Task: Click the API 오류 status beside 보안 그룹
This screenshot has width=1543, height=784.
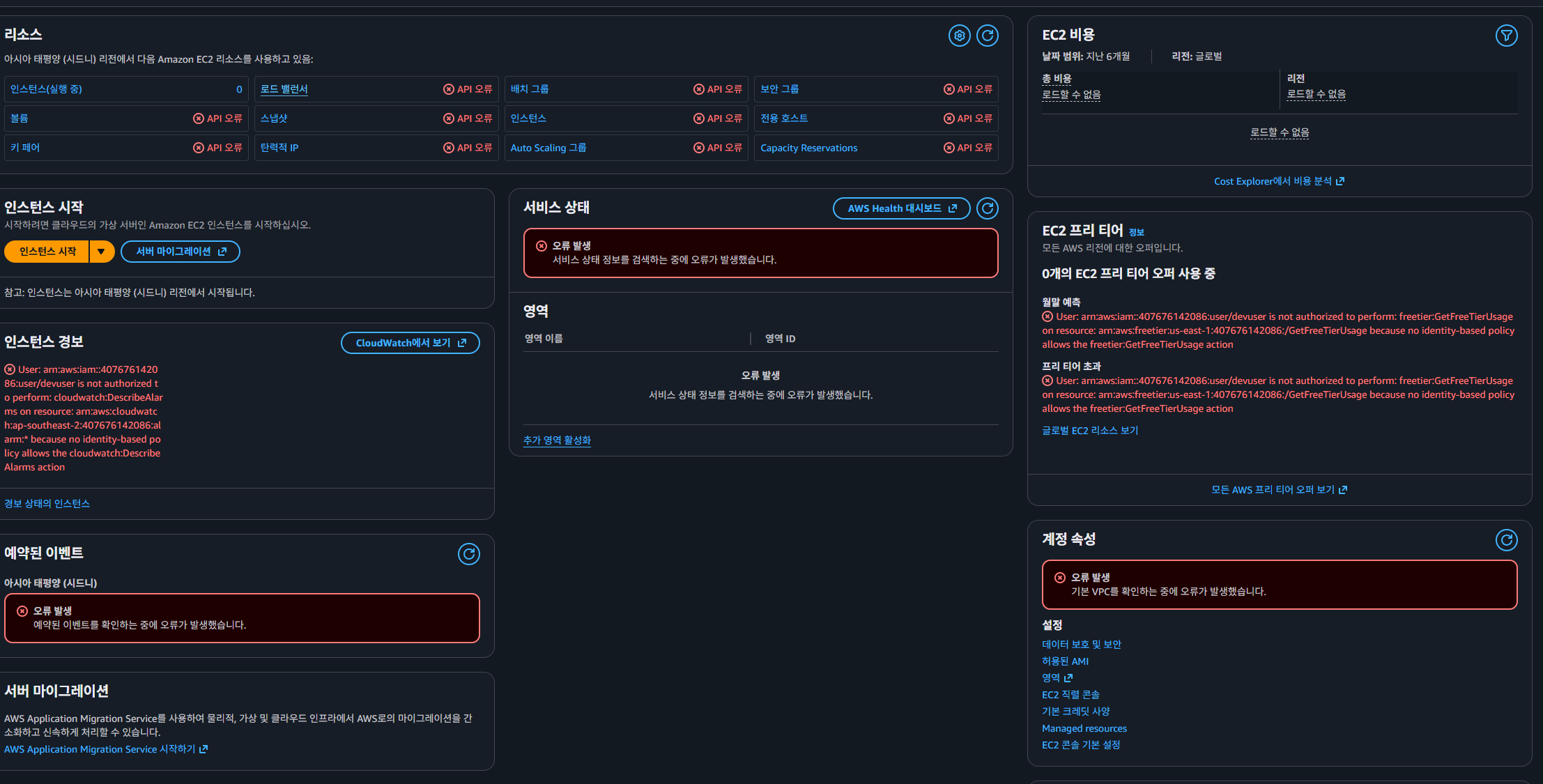Action: [x=968, y=89]
